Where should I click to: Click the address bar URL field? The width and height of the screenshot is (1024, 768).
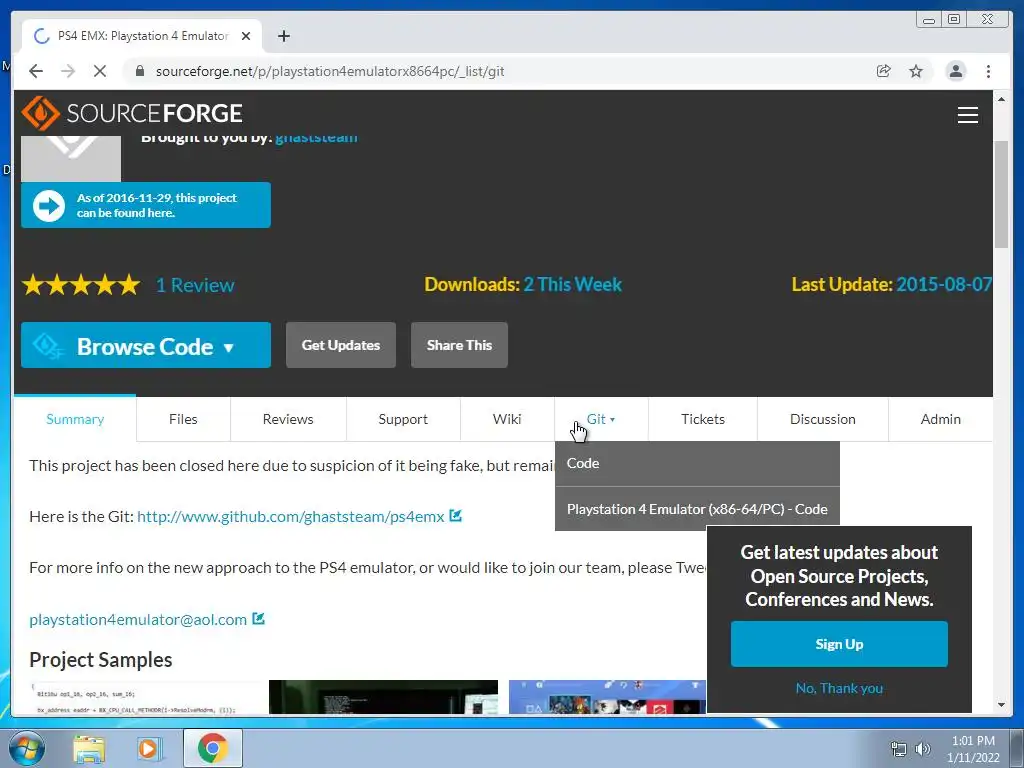click(496, 71)
